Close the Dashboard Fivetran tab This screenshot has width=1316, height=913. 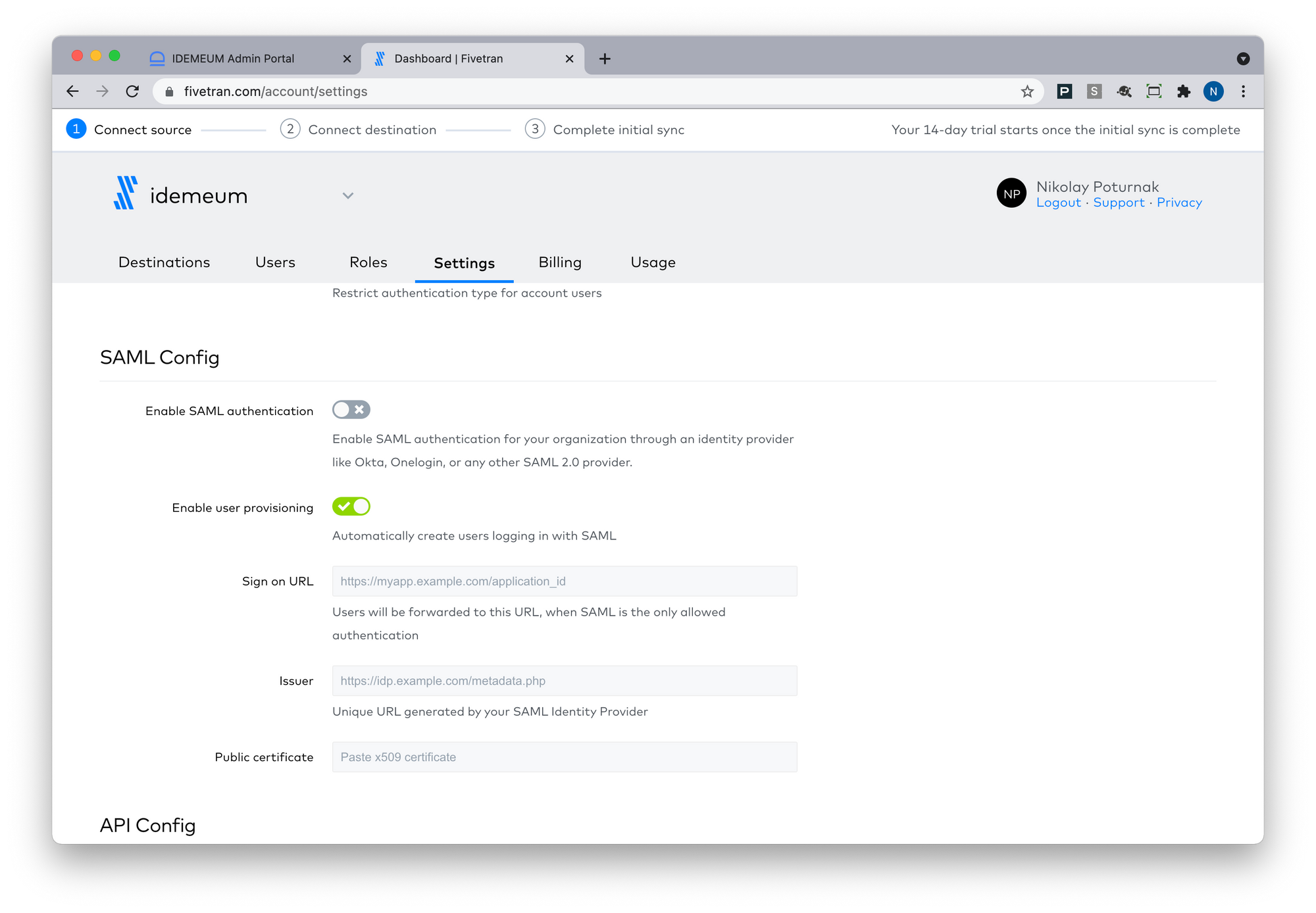(569, 59)
